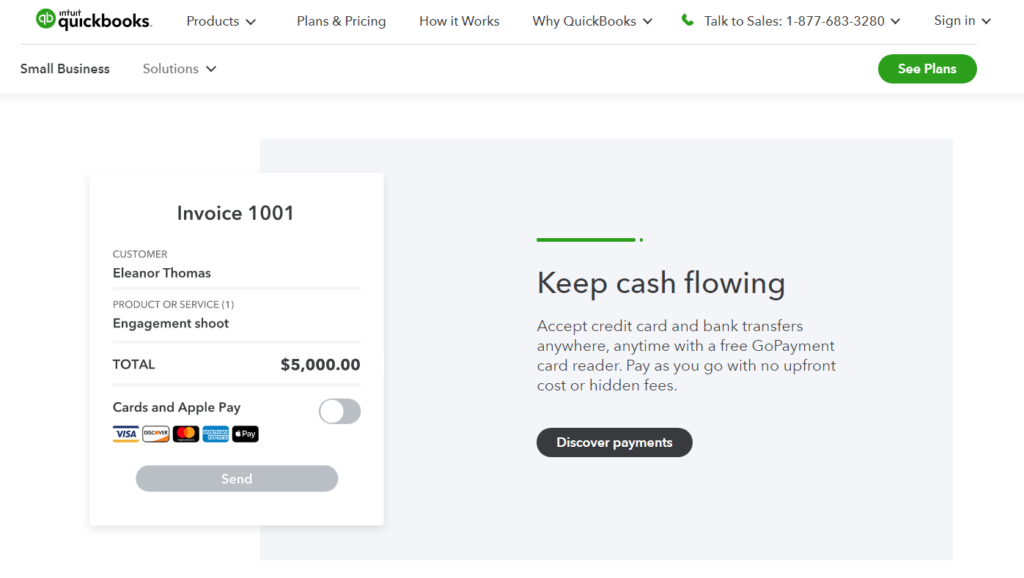
Task: Click the American Express card icon
Action: pos(216,434)
